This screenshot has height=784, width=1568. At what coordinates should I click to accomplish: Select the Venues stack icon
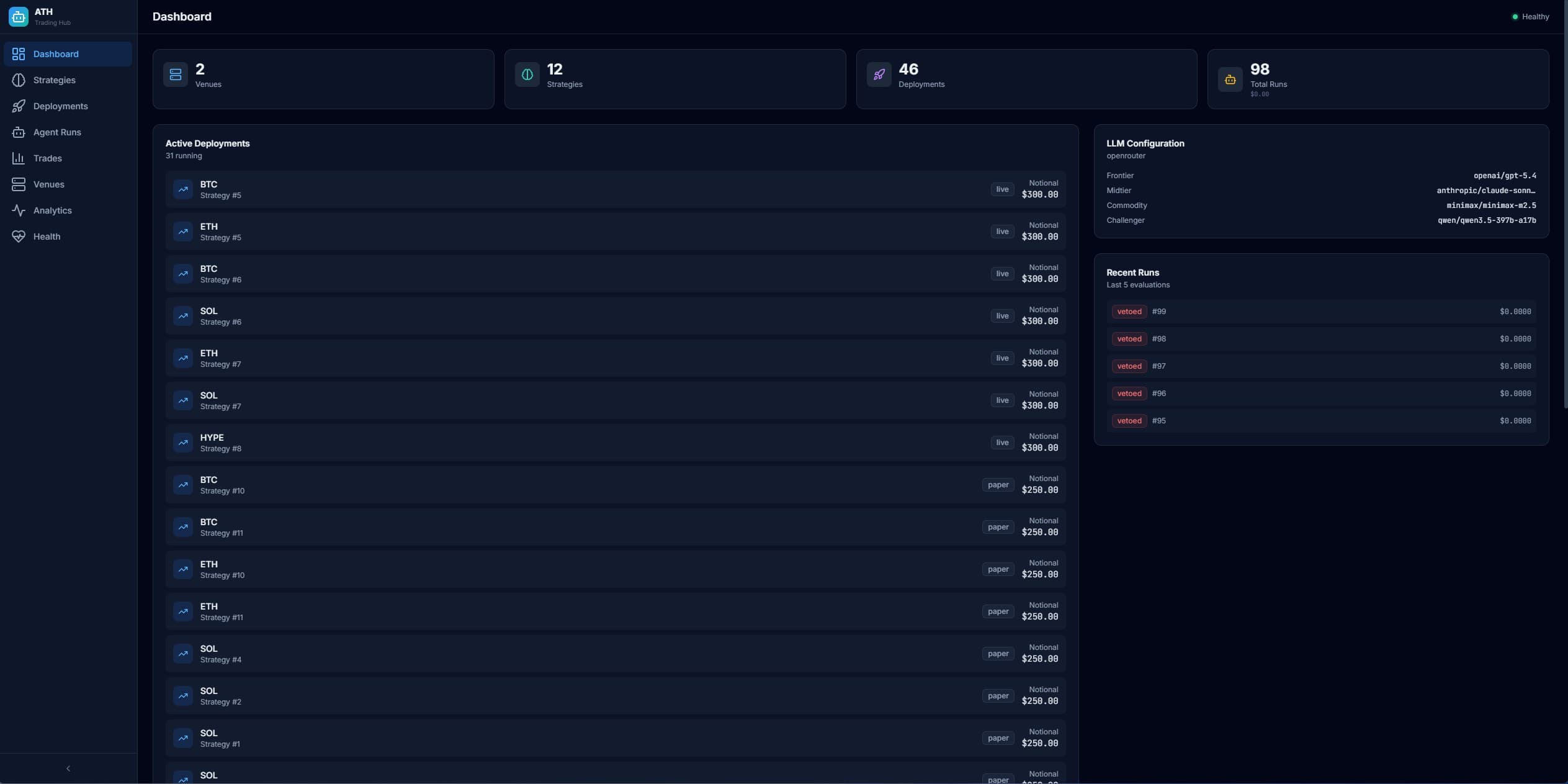pyautogui.click(x=19, y=184)
